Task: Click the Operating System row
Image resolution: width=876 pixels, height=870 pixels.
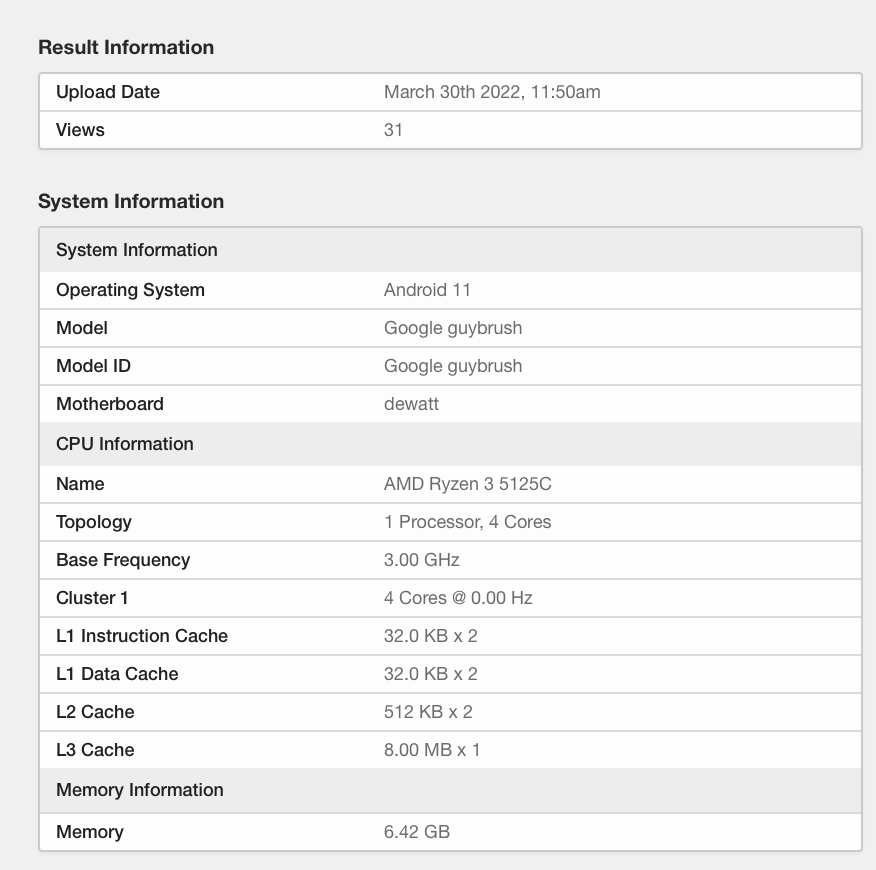Action: coord(130,290)
